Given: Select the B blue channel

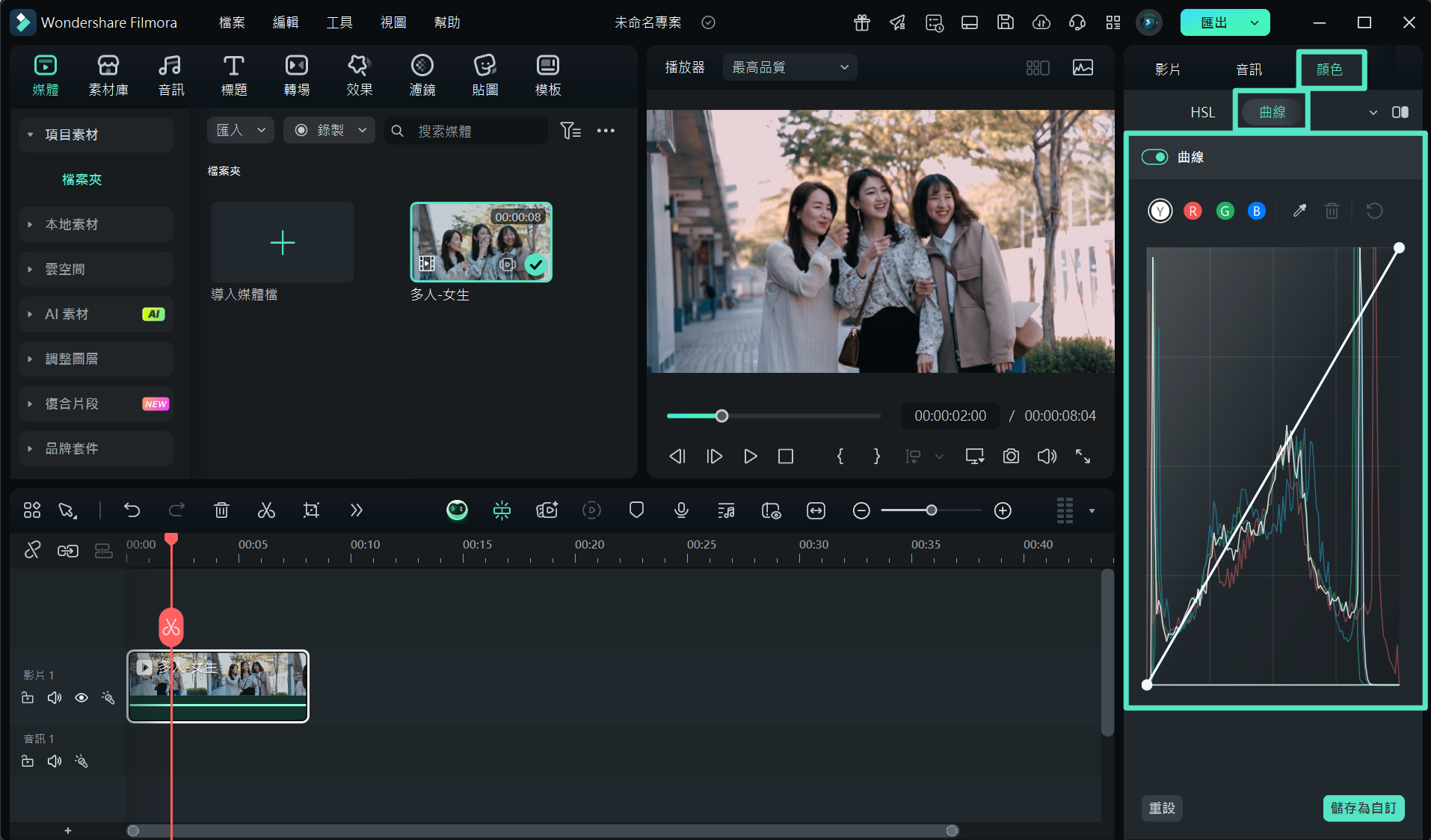Looking at the screenshot, I should 1257,211.
